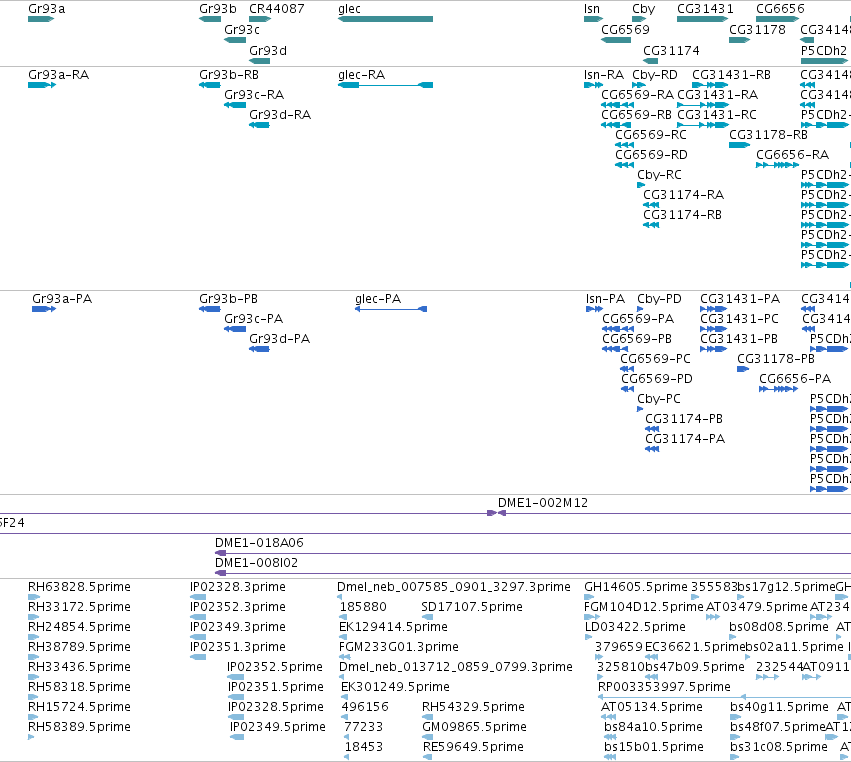851x762 pixels.
Task: Click the Gr93a-RA transcript
Action: [x=58, y=75]
